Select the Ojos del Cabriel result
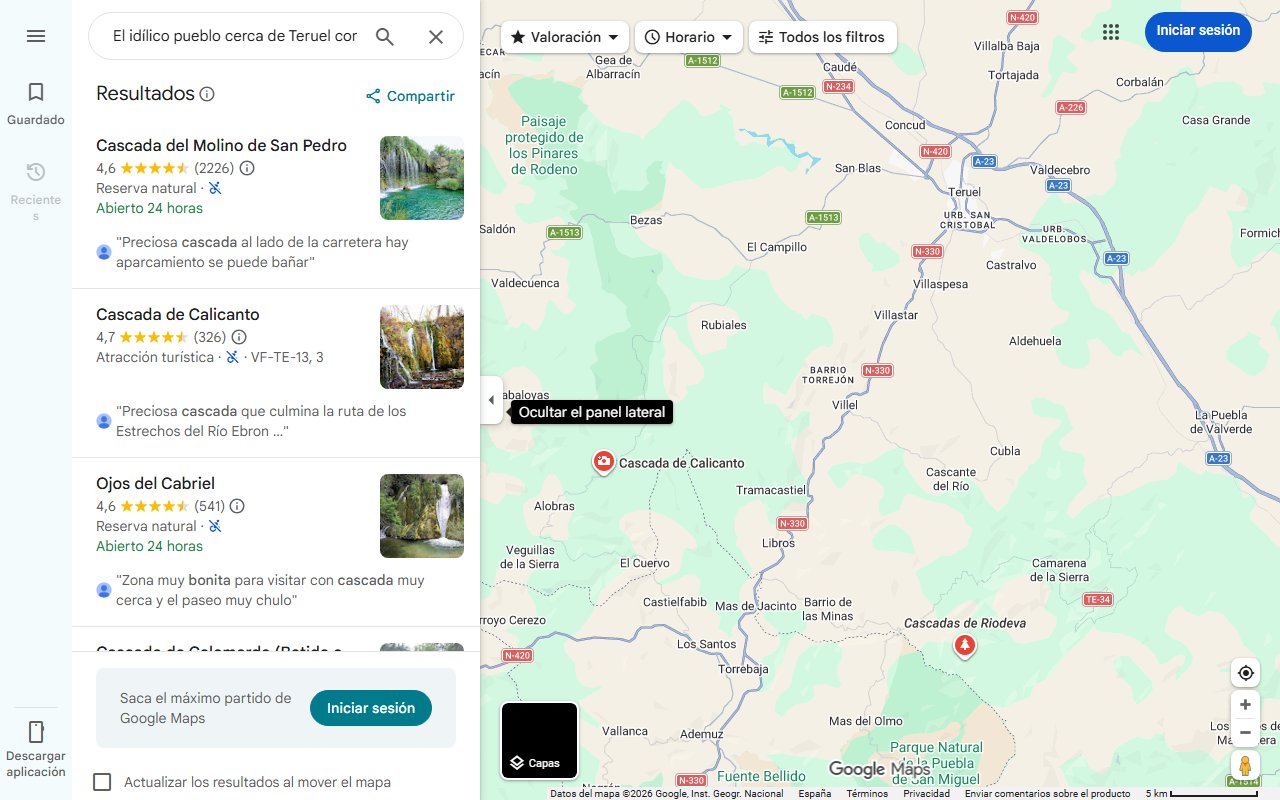Viewport: 1280px width, 800px height. tap(155, 483)
